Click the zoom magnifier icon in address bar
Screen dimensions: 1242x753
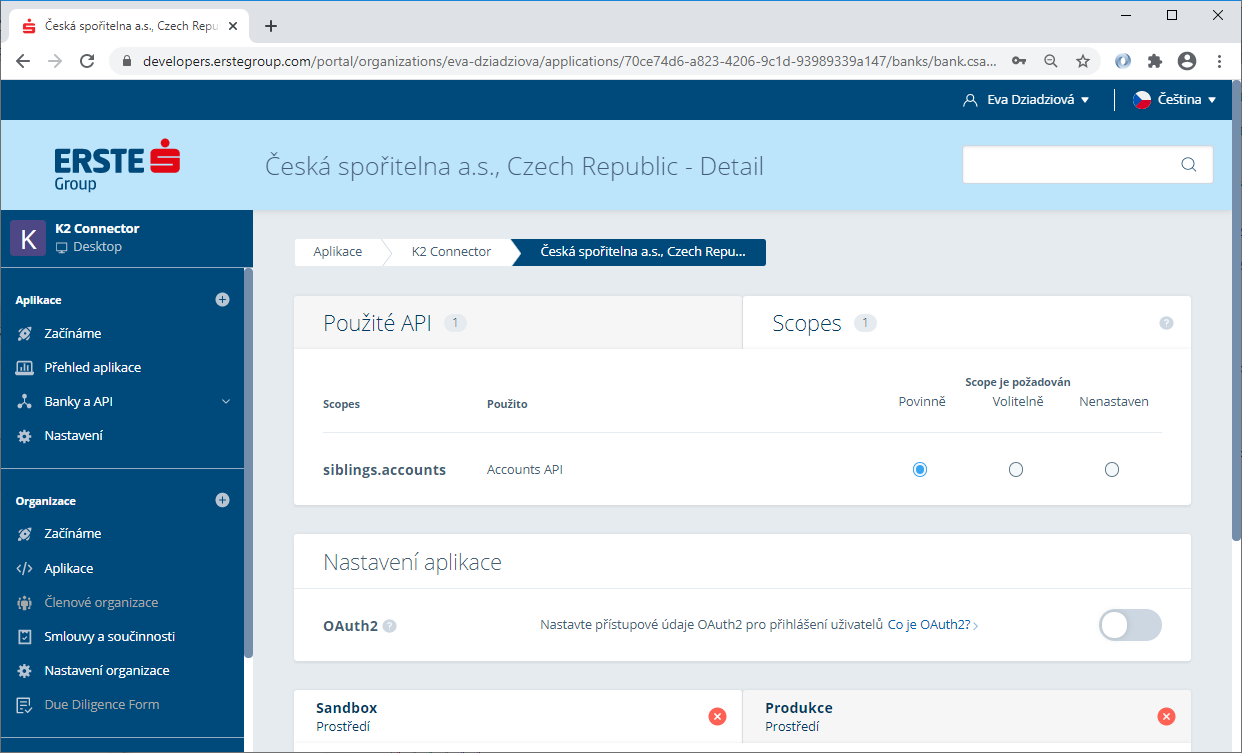[x=1051, y=61]
